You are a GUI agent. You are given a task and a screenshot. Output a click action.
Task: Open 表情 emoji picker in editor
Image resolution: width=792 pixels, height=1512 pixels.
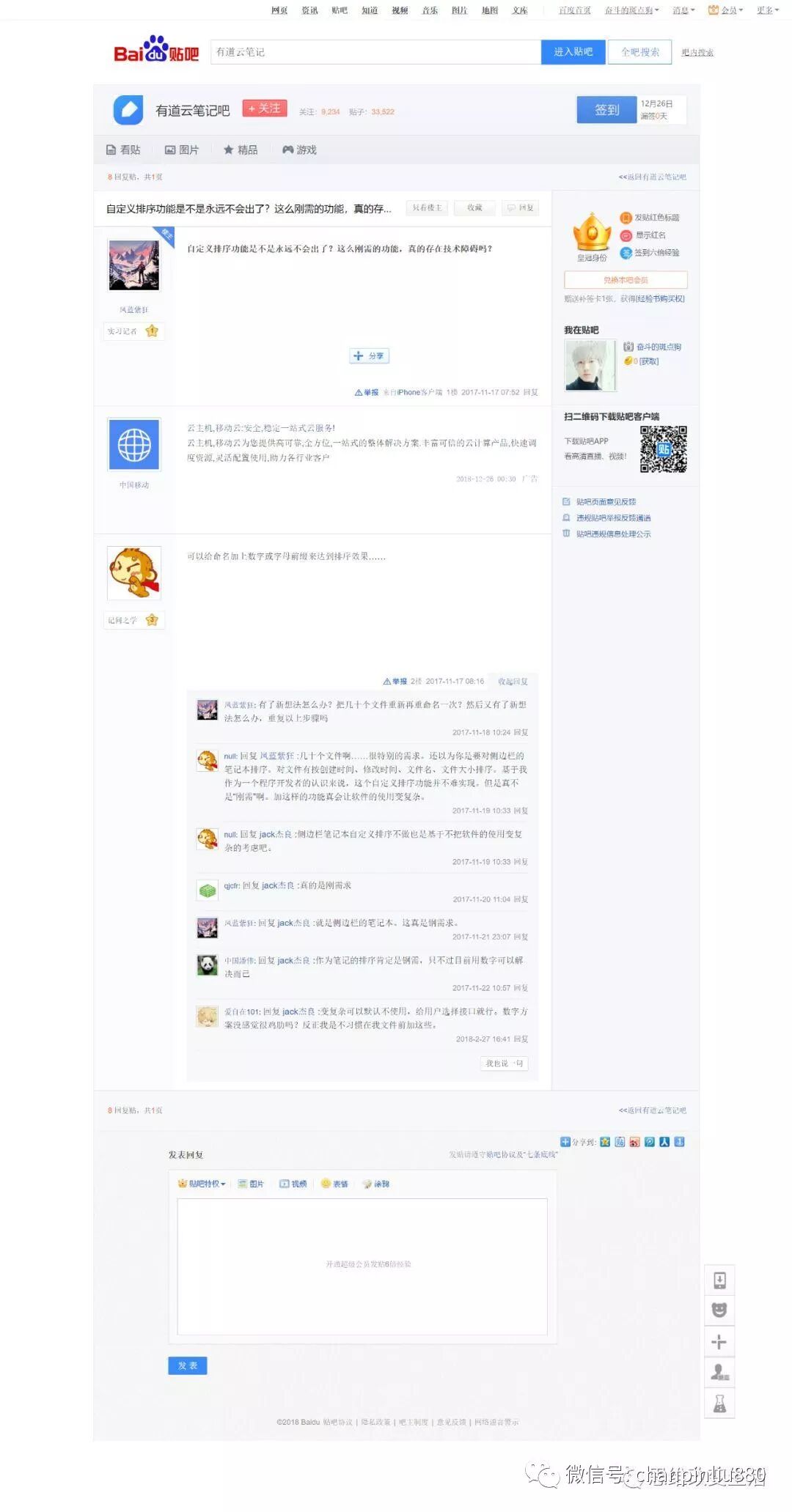pos(335,1184)
